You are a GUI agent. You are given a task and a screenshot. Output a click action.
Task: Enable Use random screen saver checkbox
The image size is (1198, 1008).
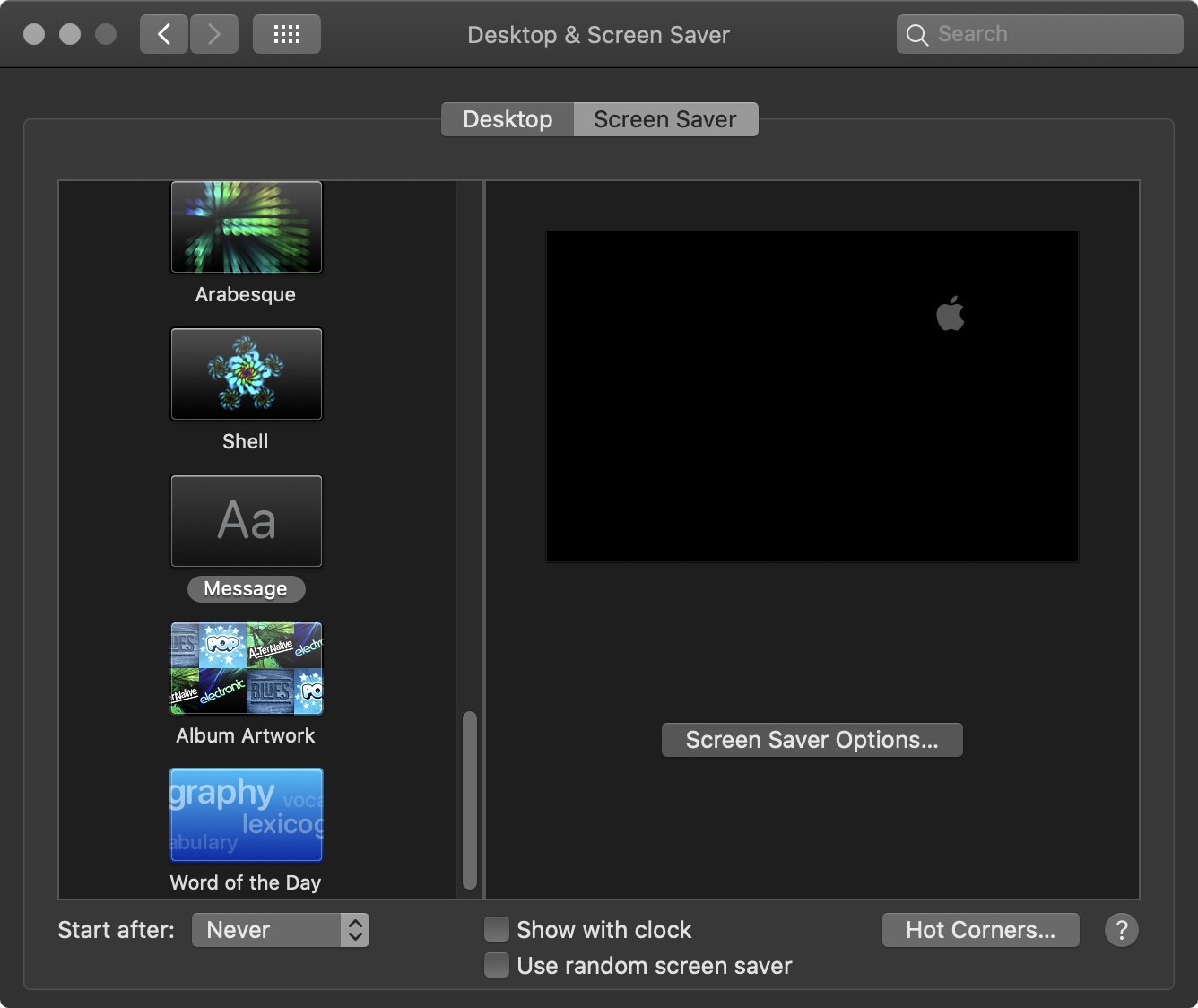tap(497, 965)
